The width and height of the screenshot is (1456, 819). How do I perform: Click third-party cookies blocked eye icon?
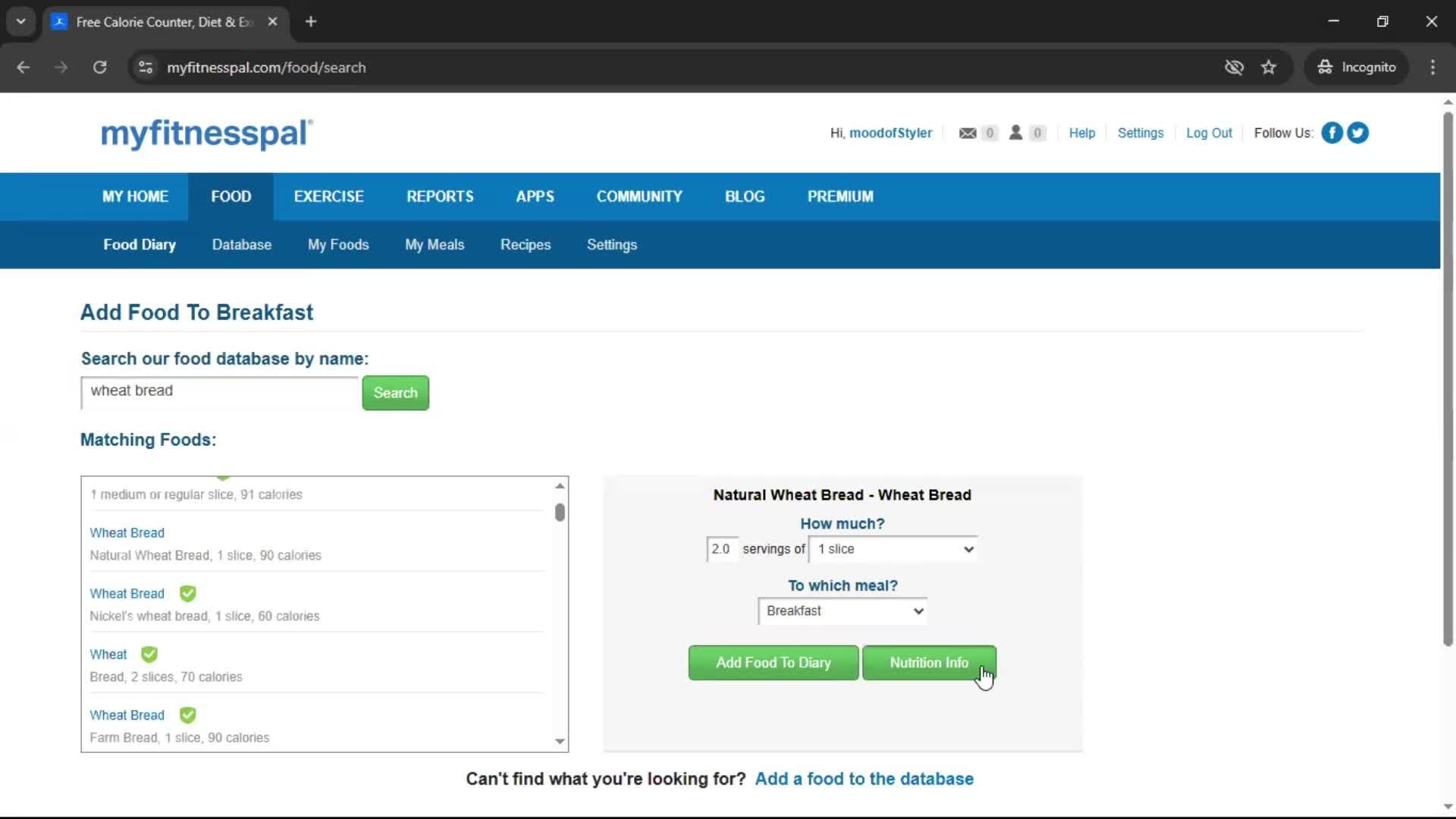click(1234, 67)
